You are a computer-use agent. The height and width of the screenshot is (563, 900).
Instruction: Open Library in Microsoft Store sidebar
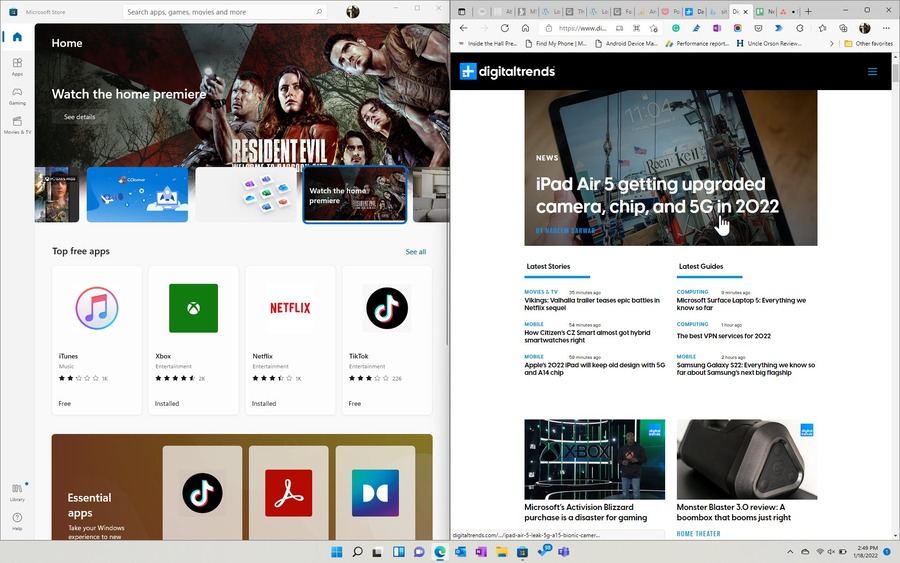[x=17, y=492]
